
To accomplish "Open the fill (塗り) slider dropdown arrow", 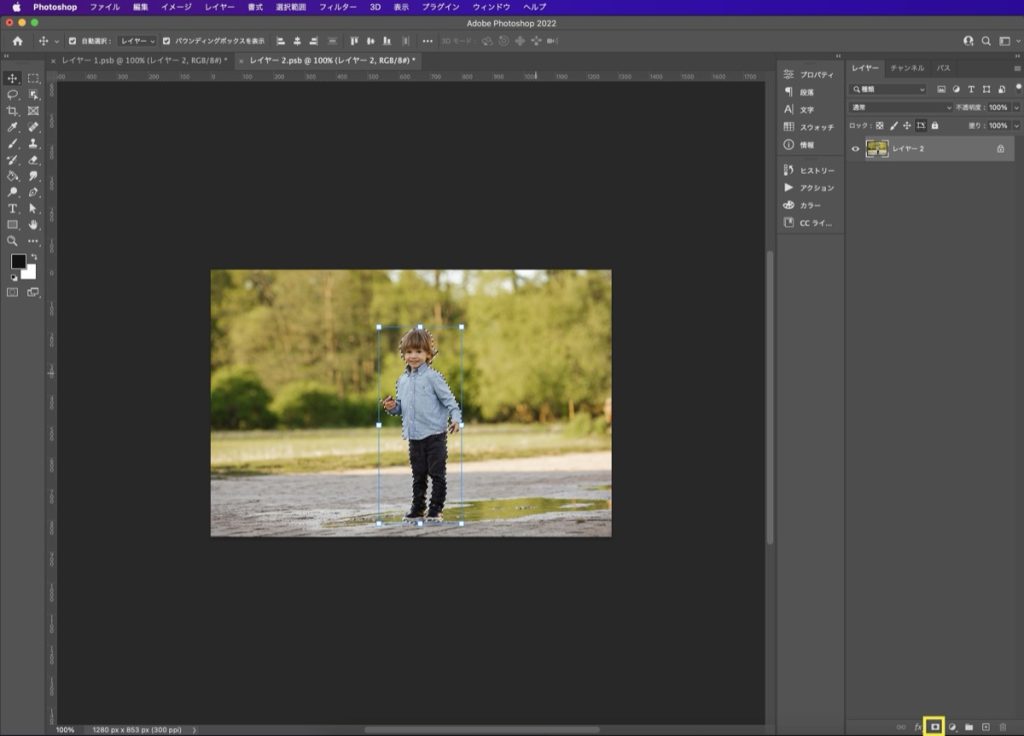I will tap(1016, 125).
